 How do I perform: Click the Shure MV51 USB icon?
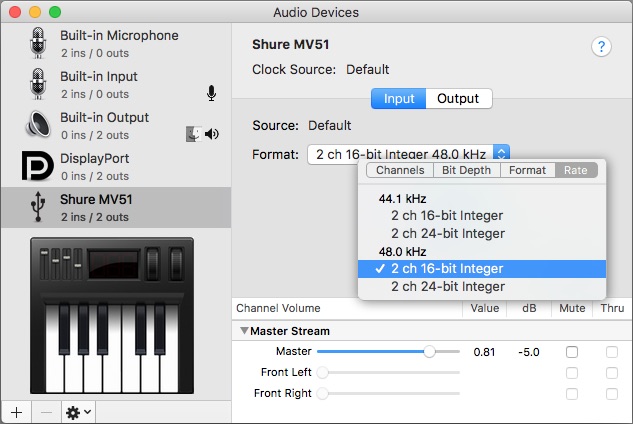[38, 207]
